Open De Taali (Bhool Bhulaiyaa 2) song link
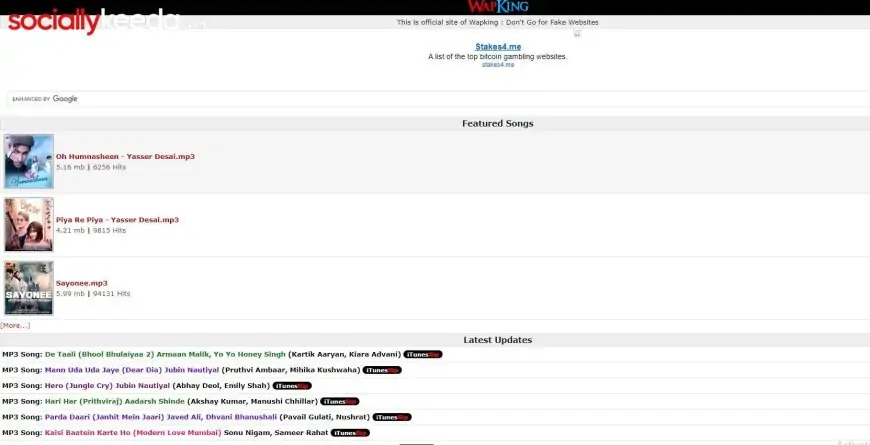 pos(165,354)
